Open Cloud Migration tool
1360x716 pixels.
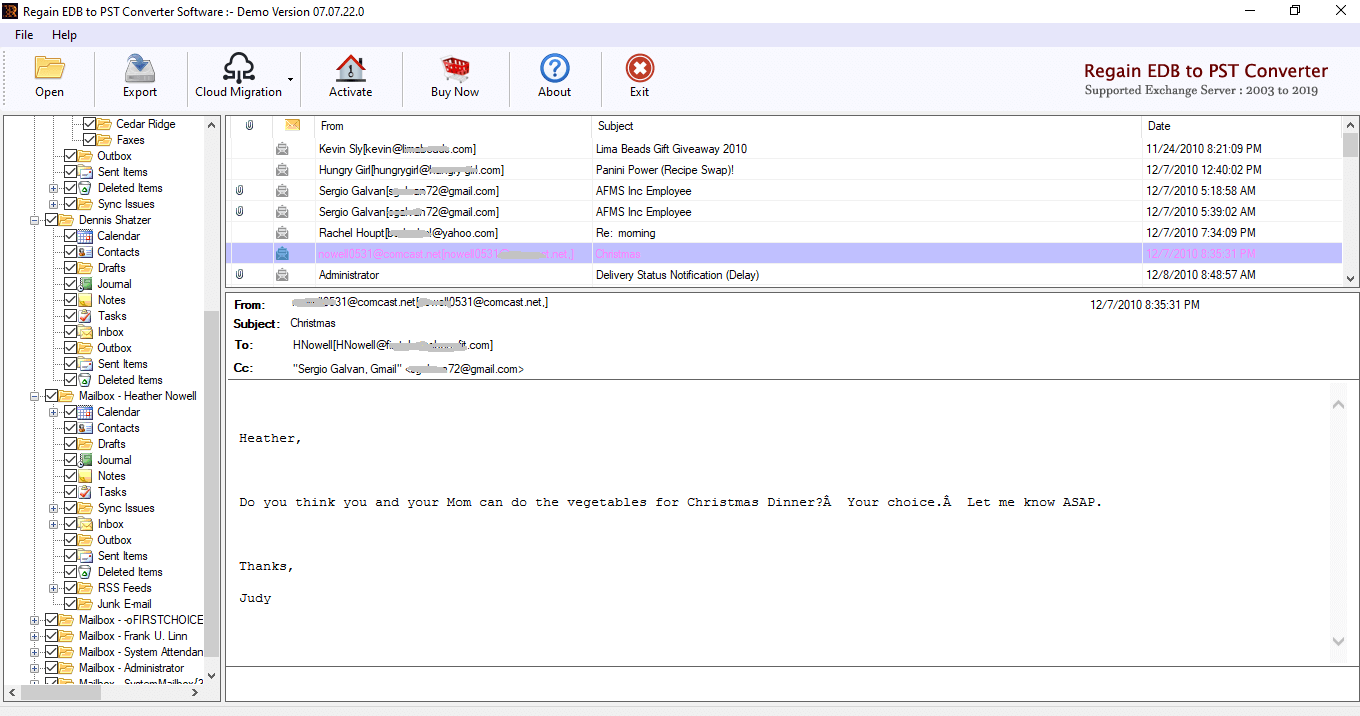(238, 77)
